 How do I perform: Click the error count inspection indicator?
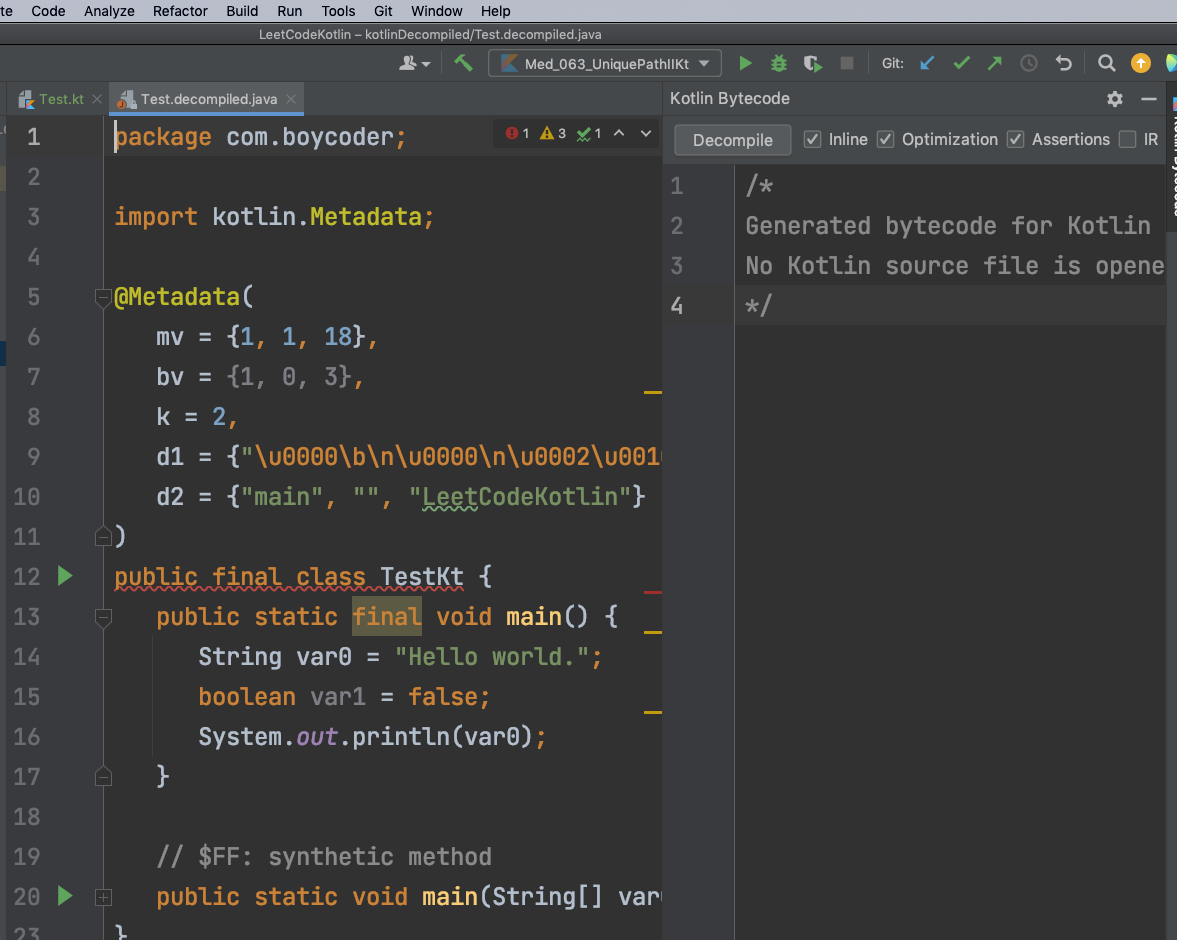[x=517, y=133]
